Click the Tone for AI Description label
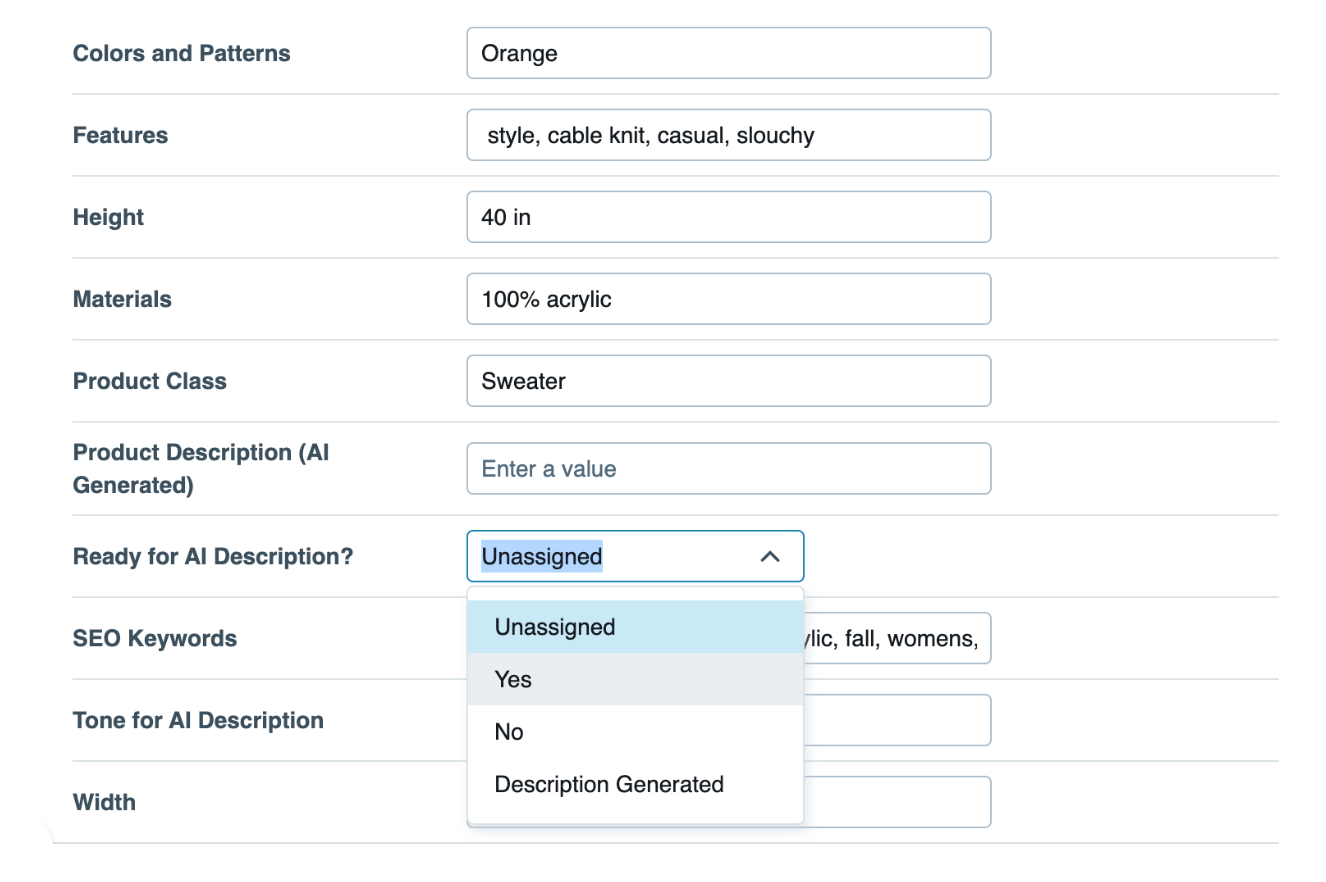The width and height of the screenshot is (1326, 882). coord(198,720)
